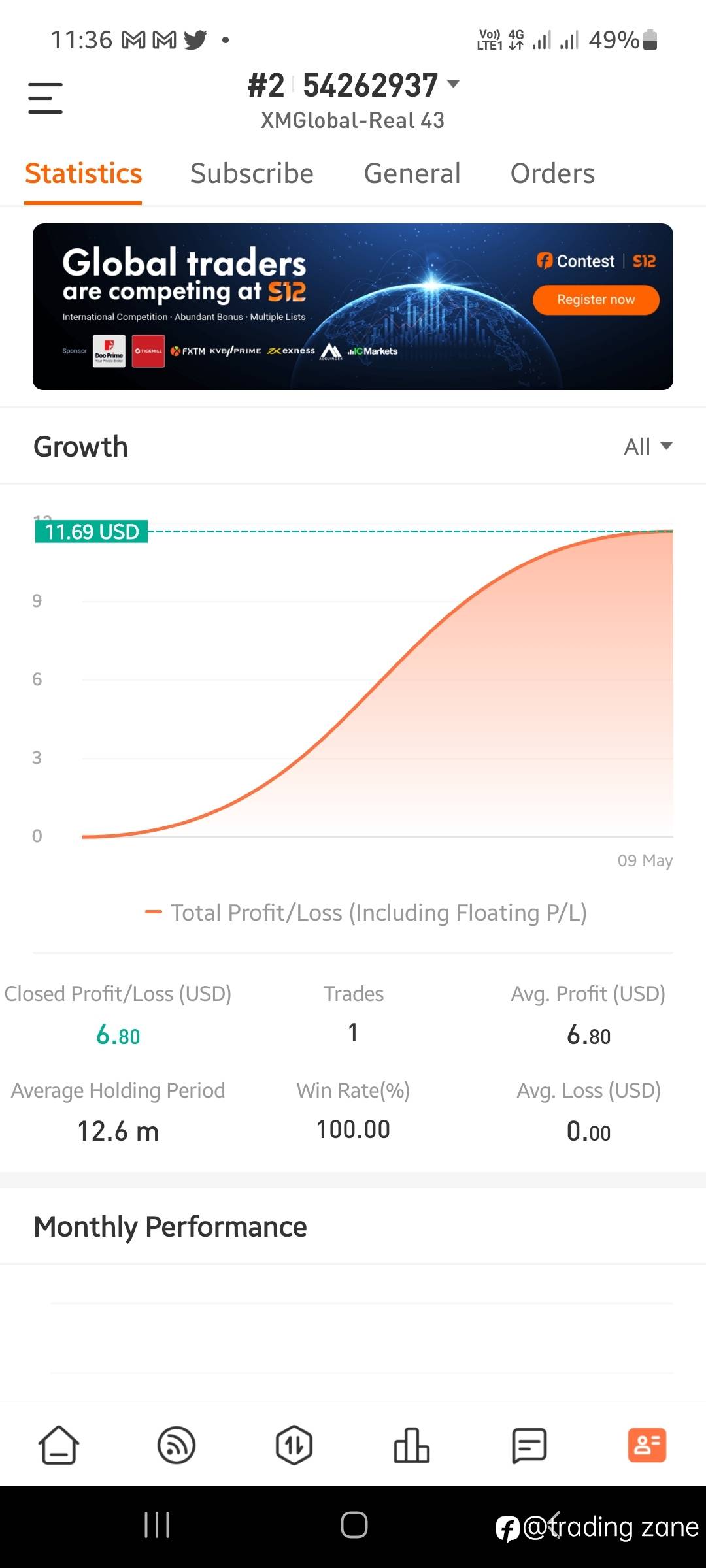This screenshot has height=1568, width=706.
Task: Open the messages chat icon
Action: coord(529,1445)
